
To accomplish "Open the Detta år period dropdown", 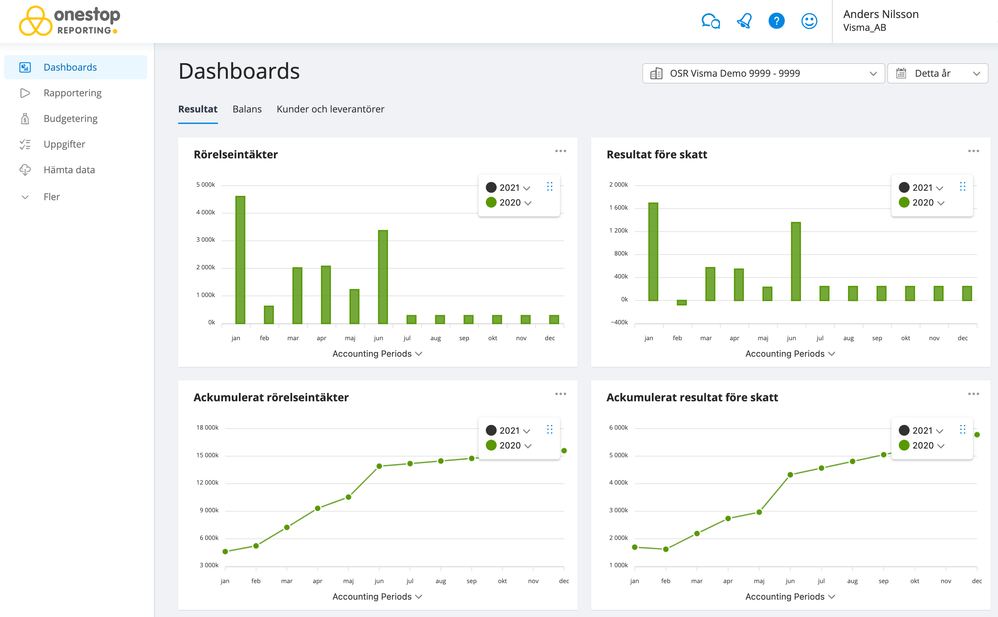I will click(938, 74).
